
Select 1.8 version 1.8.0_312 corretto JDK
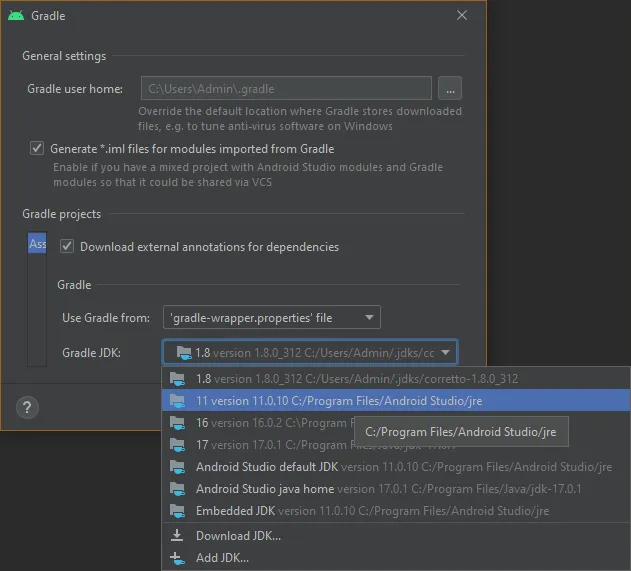396,379
